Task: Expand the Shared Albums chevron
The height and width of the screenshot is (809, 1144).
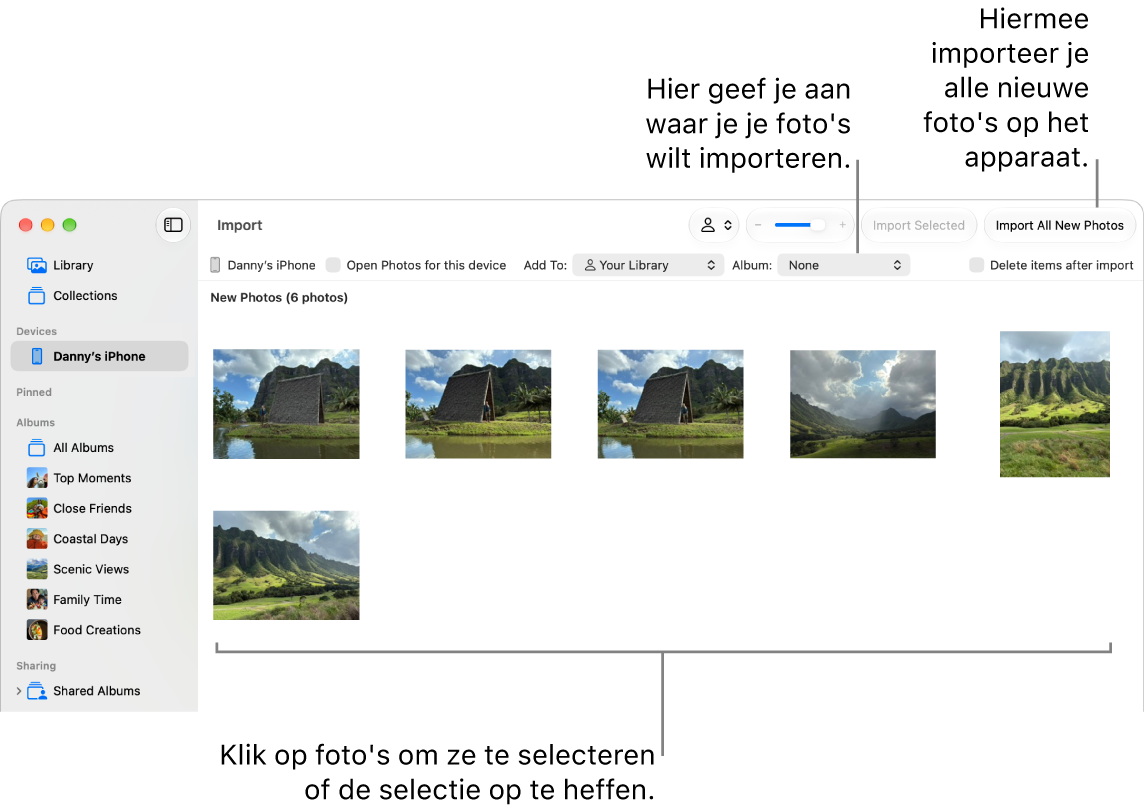Action: coord(19,691)
